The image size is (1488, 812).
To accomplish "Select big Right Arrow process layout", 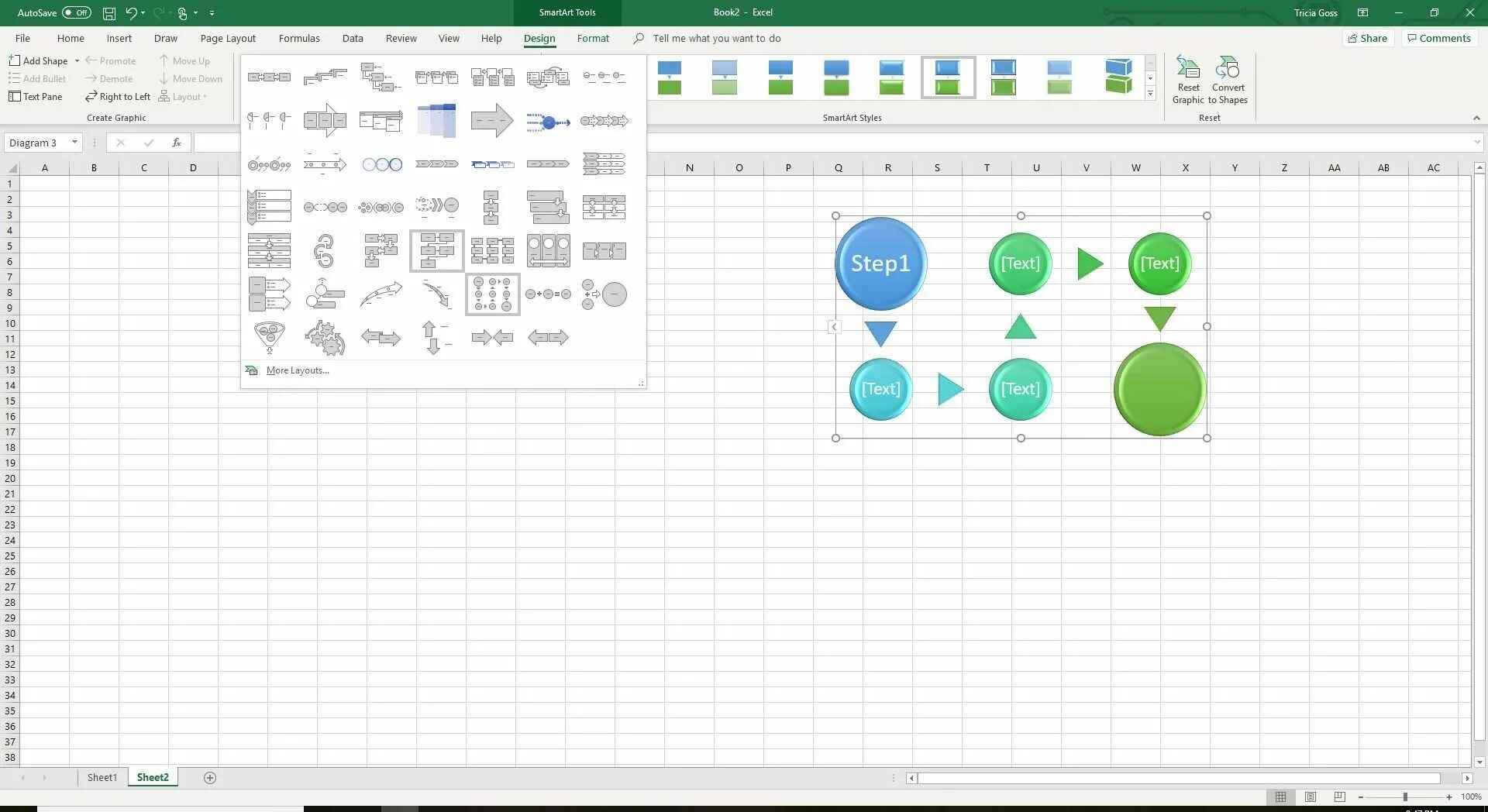I will (492, 121).
